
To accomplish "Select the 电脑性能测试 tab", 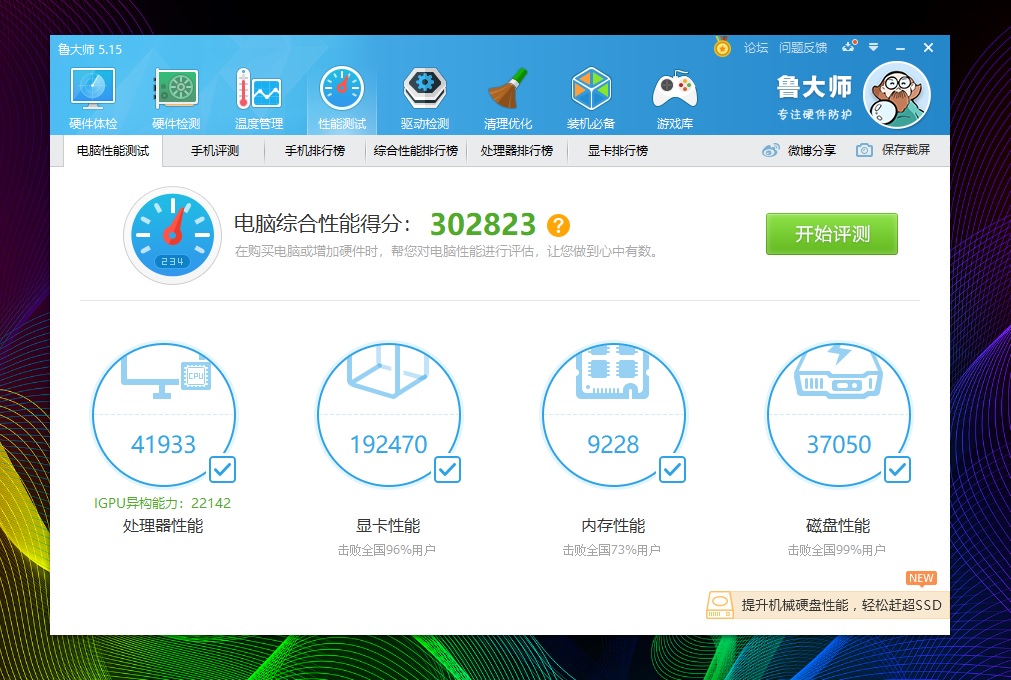I will click(x=113, y=151).
